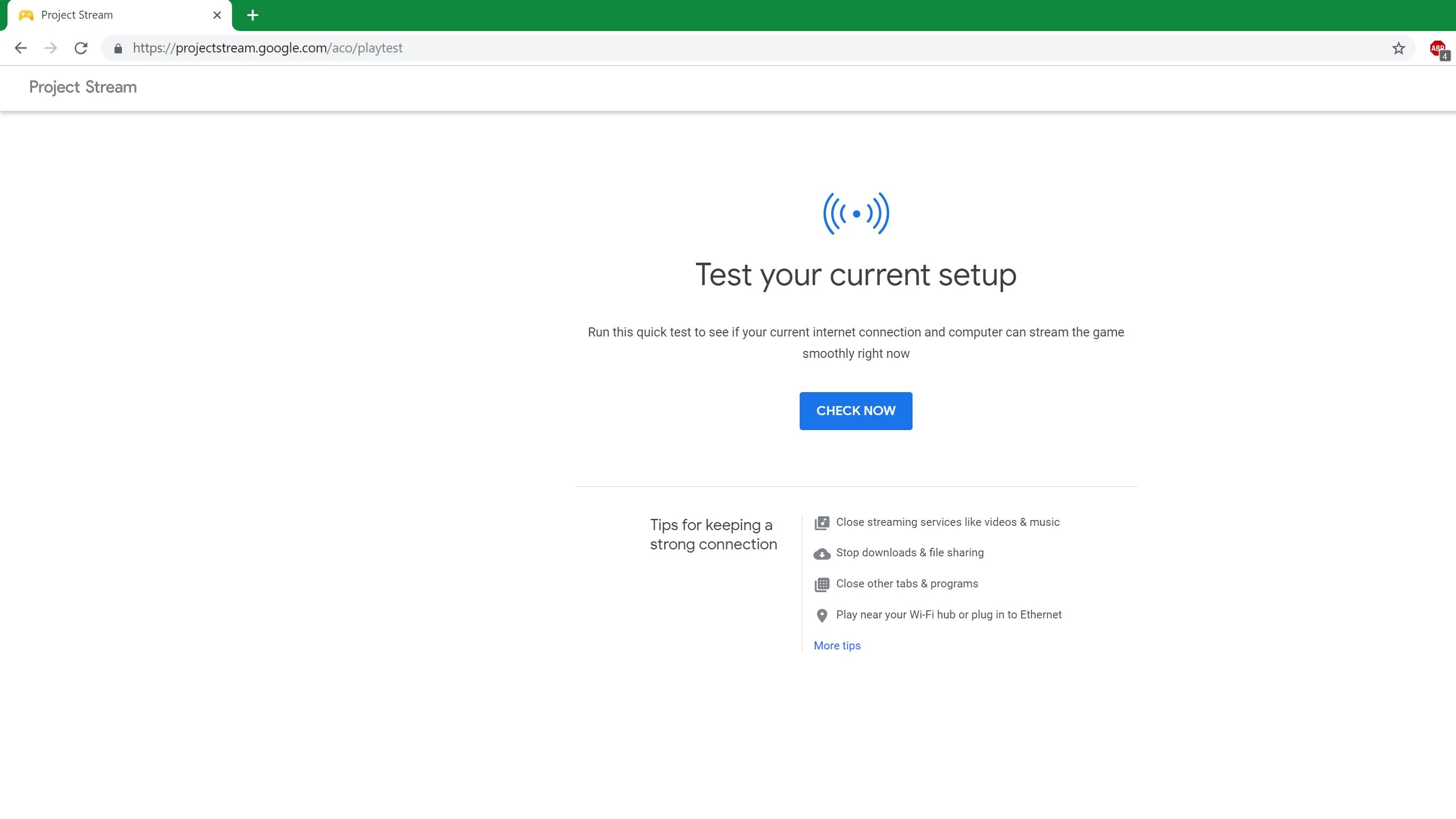Screen dimensions: 1456x819
Task: Click the padlock site security icon
Action: pos(118,49)
